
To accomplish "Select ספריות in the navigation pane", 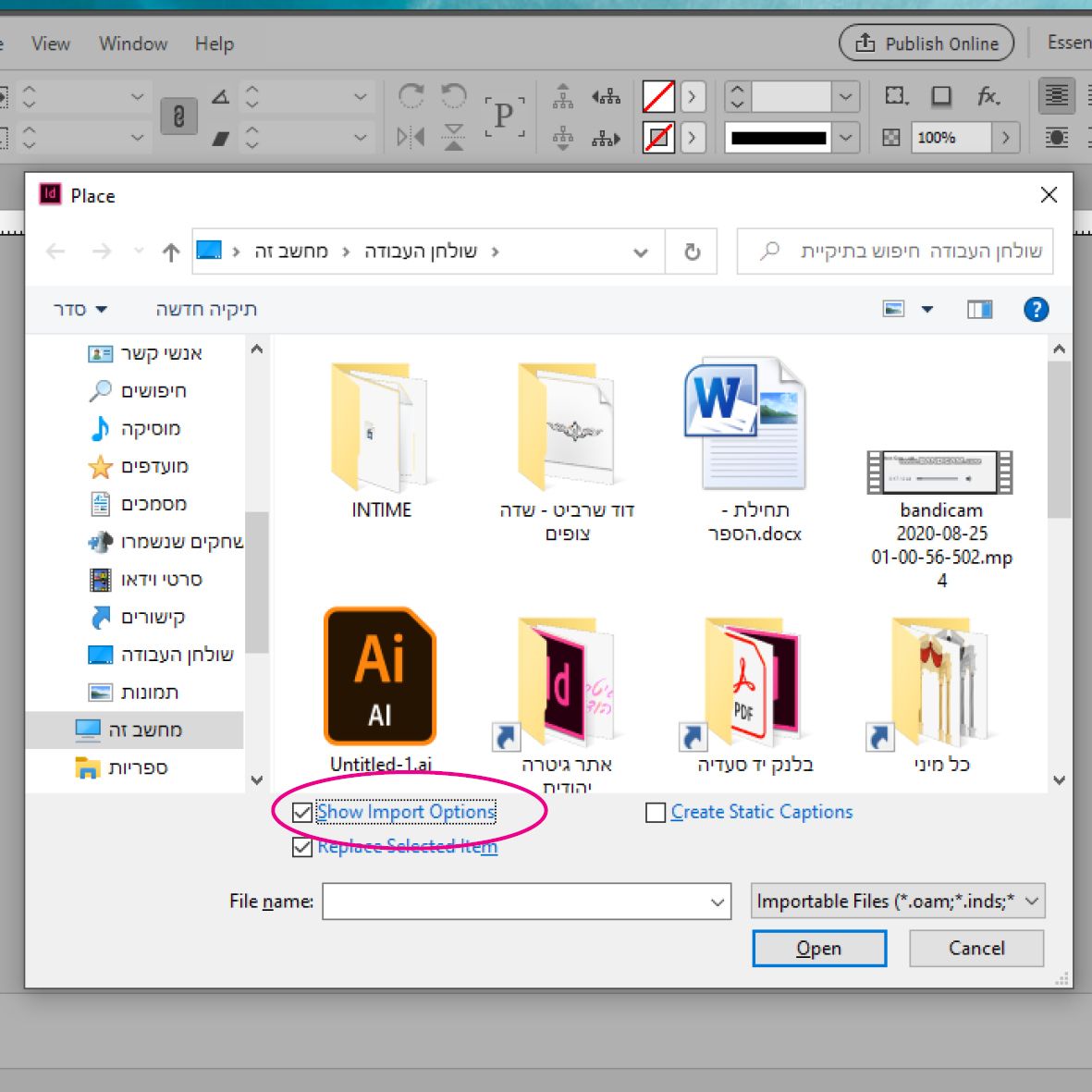I will click(x=121, y=768).
